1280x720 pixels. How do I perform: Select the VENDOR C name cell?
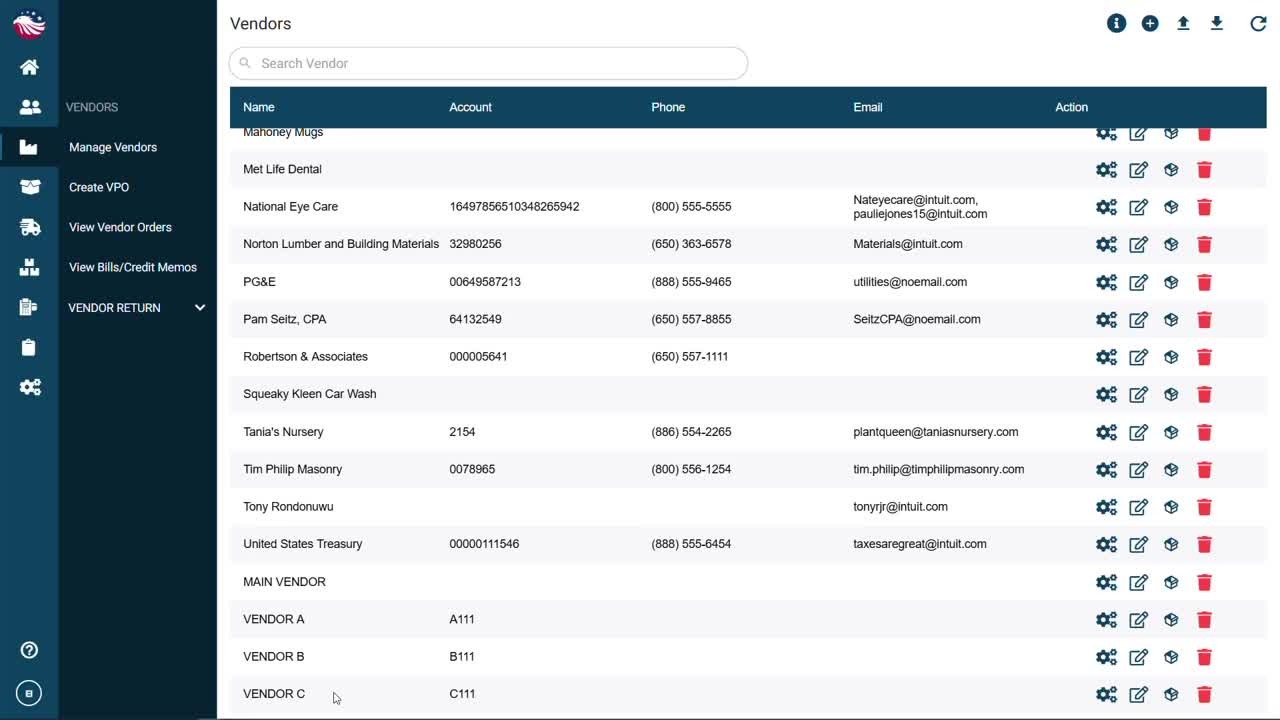tap(274, 694)
